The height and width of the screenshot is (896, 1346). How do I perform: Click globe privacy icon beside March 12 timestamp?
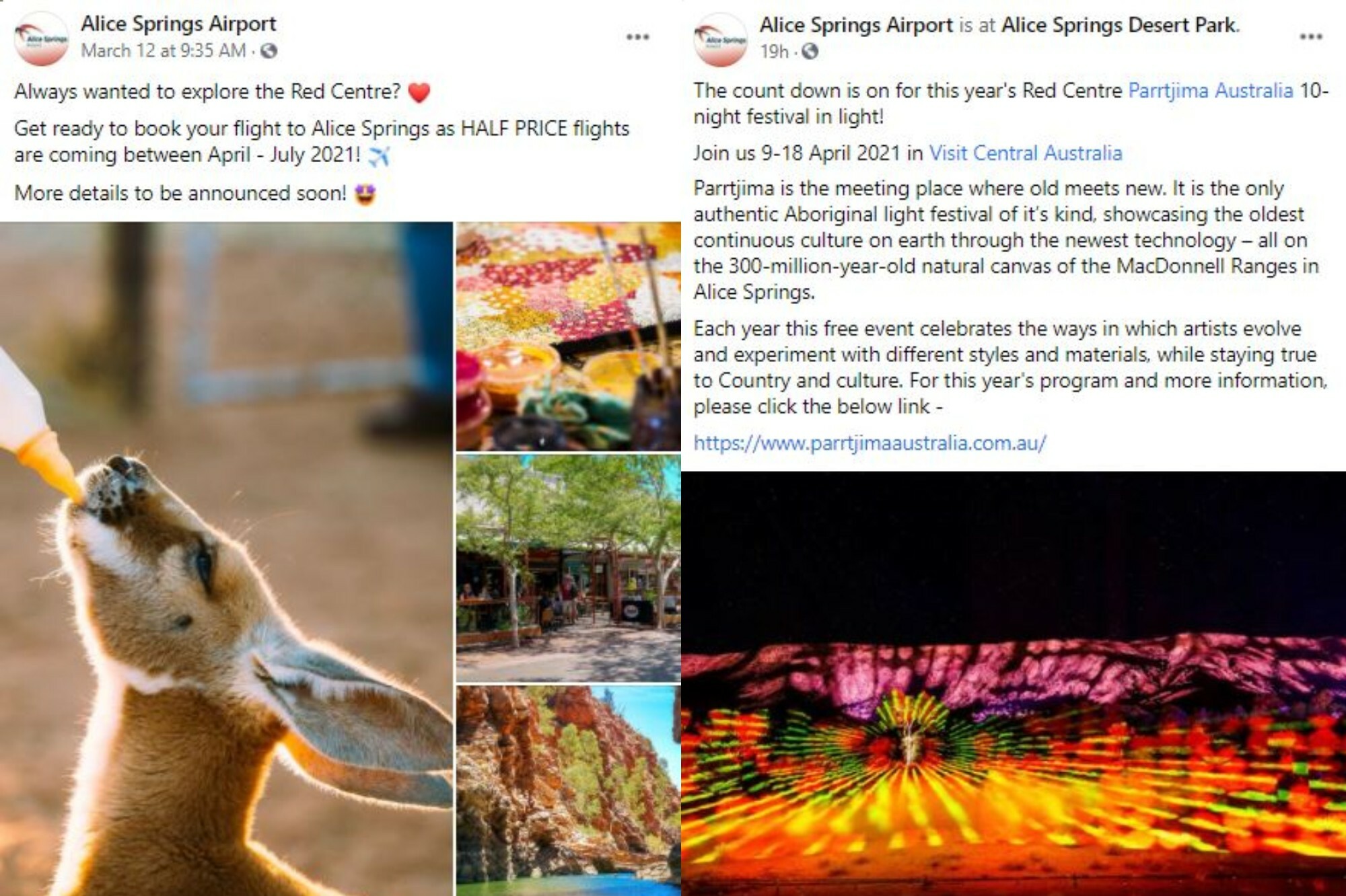[269, 51]
